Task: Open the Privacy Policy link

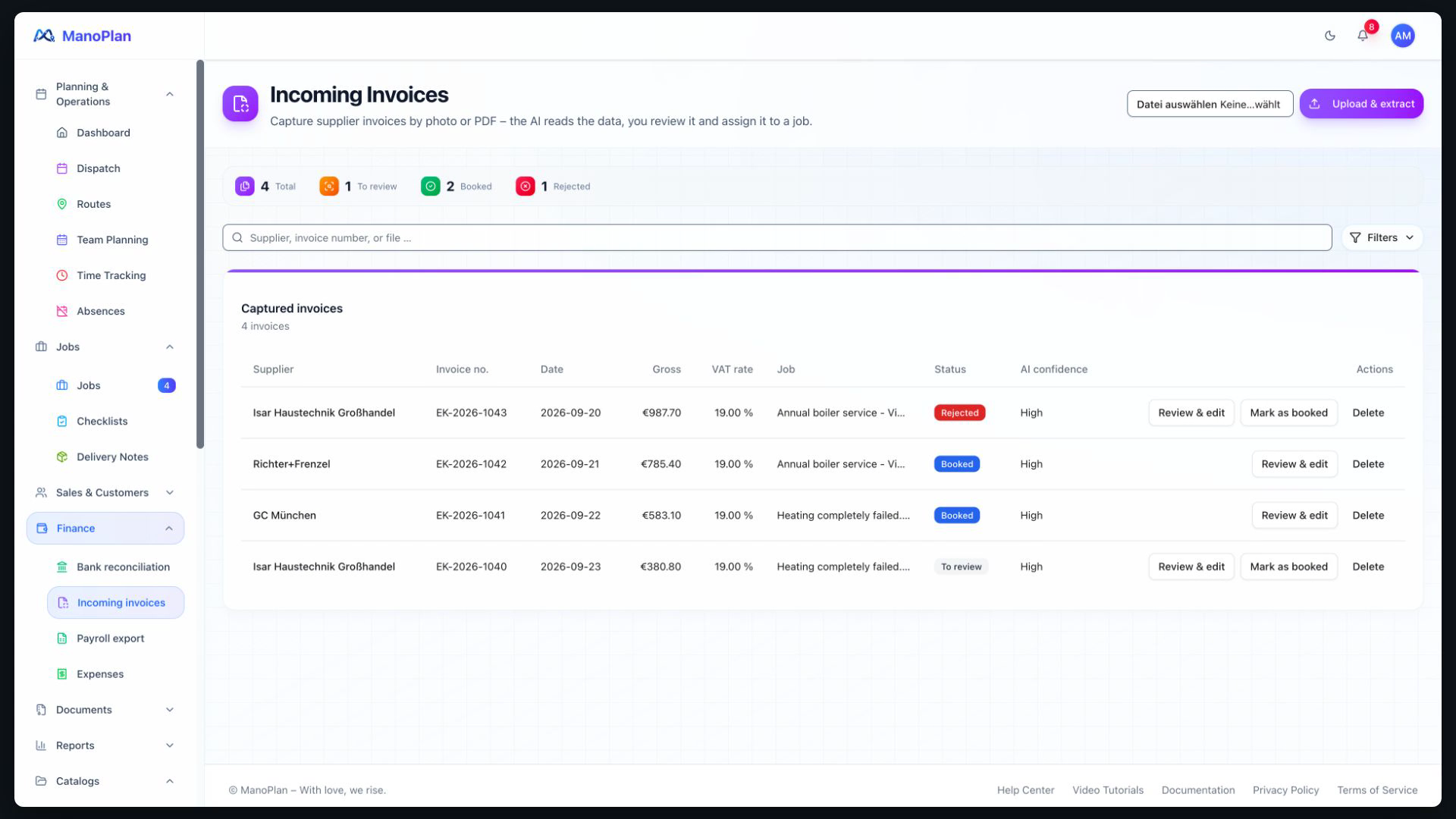Action: point(1285,790)
